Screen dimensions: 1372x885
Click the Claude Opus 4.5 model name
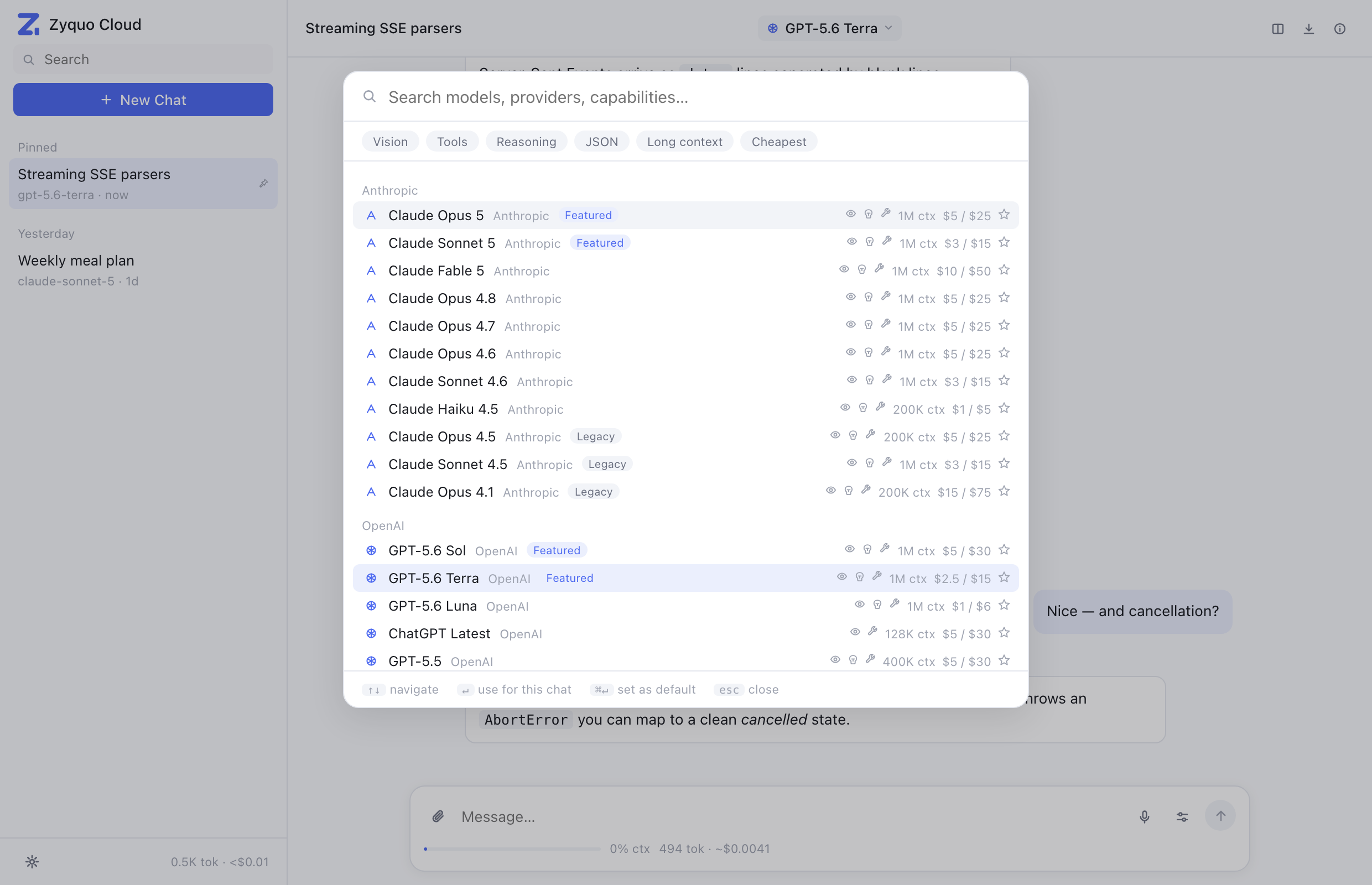441,437
